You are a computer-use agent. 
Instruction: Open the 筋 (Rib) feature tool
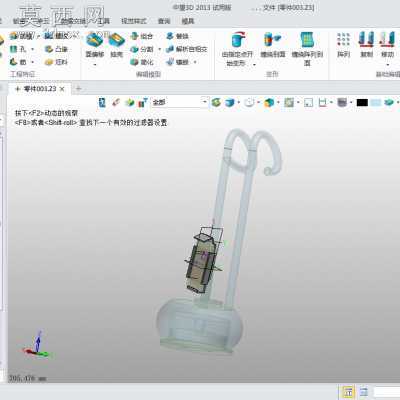[x=17, y=62]
